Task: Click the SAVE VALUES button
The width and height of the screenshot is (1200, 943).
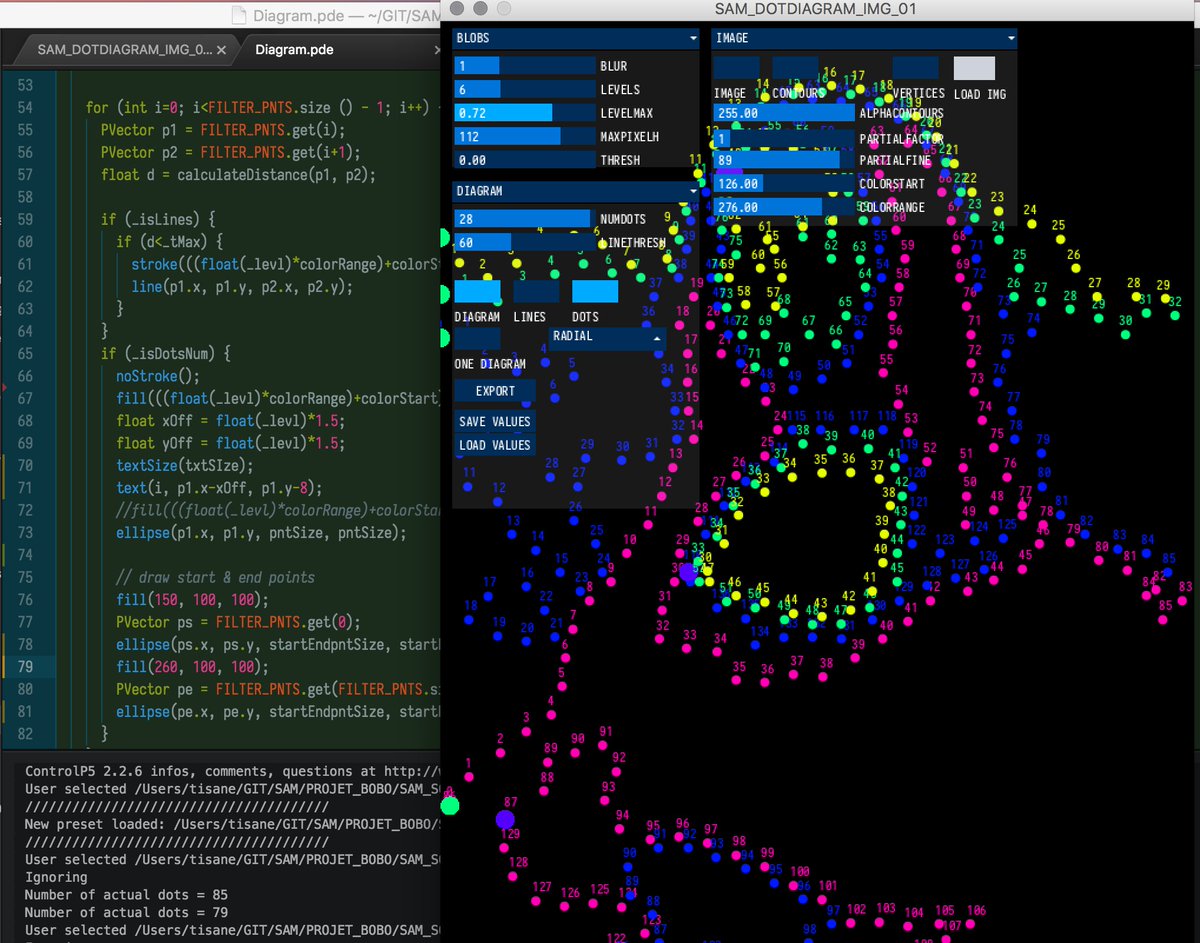Action: click(x=495, y=421)
